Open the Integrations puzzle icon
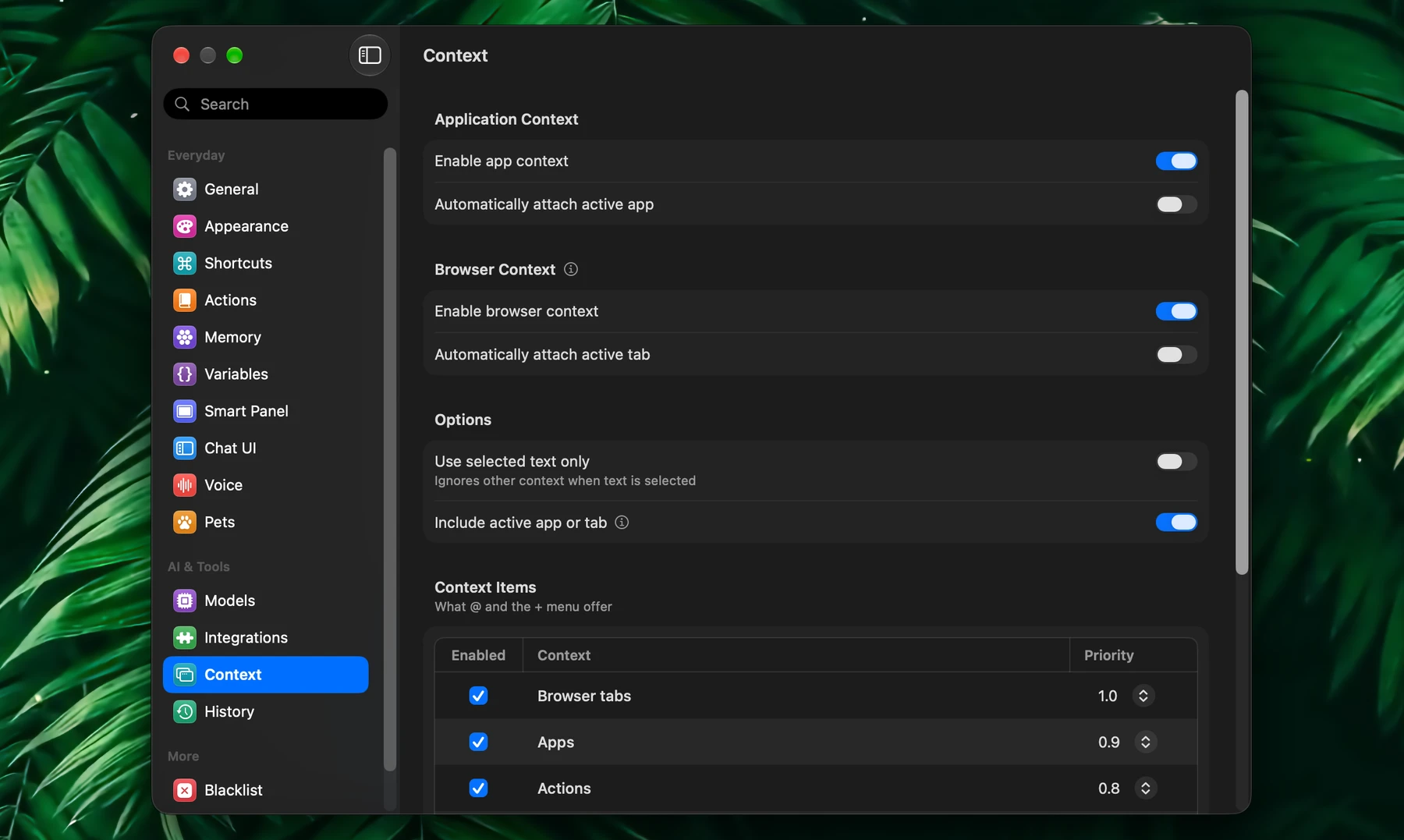The height and width of the screenshot is (840, 1404). [x=185, y=637]
